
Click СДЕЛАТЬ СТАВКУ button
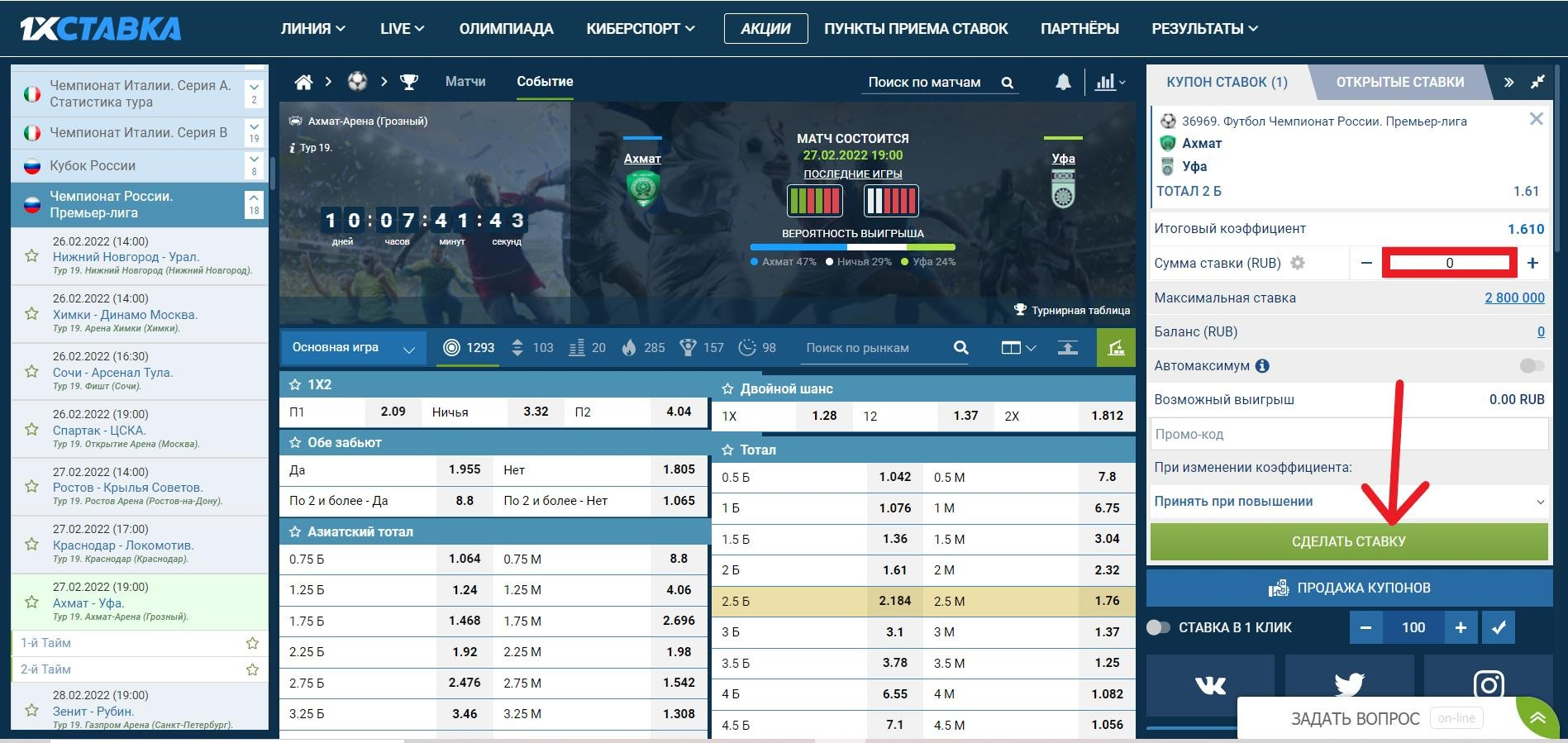point(1349,541)
